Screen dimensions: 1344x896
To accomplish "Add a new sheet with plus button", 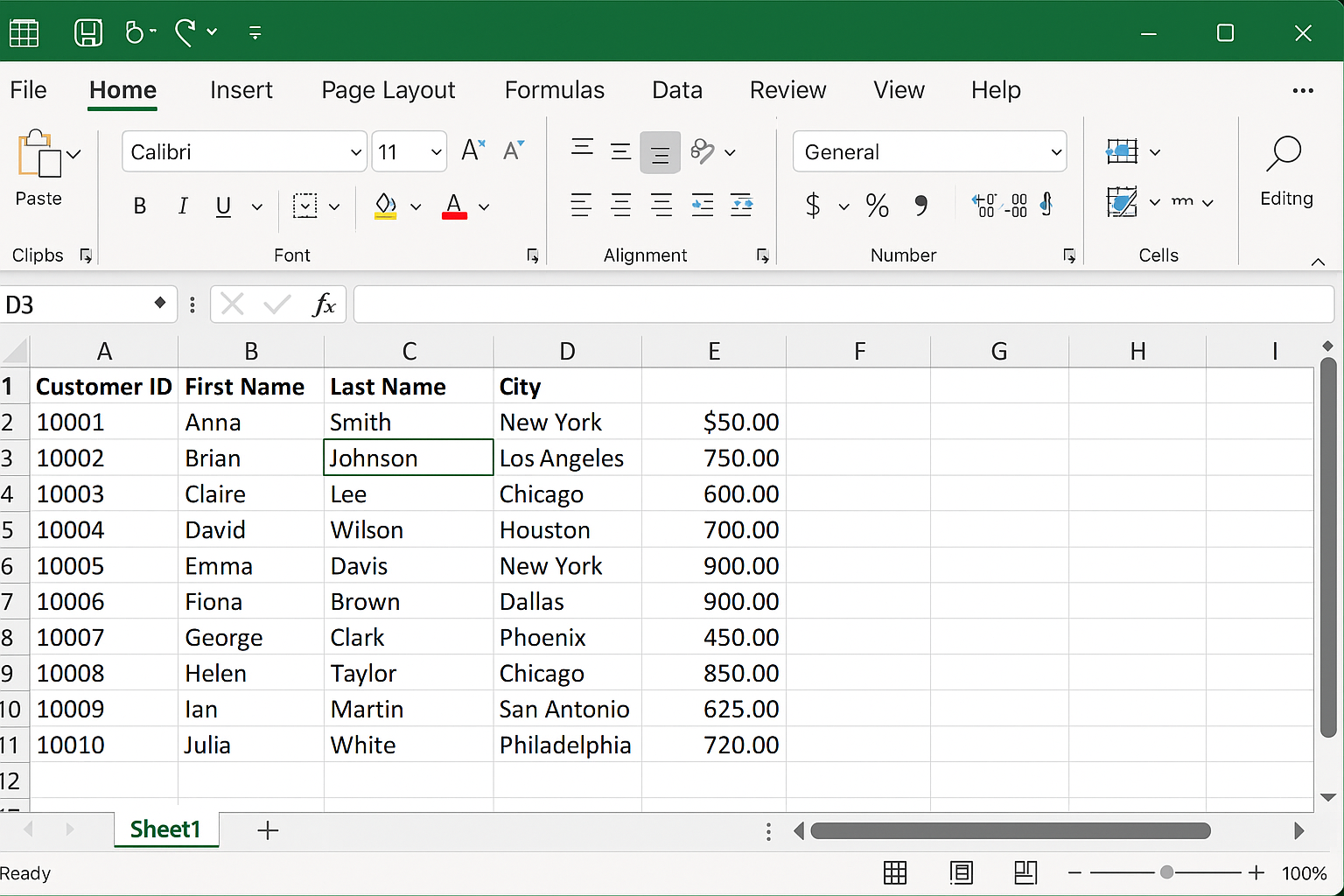I will click(x=268, y=830).
